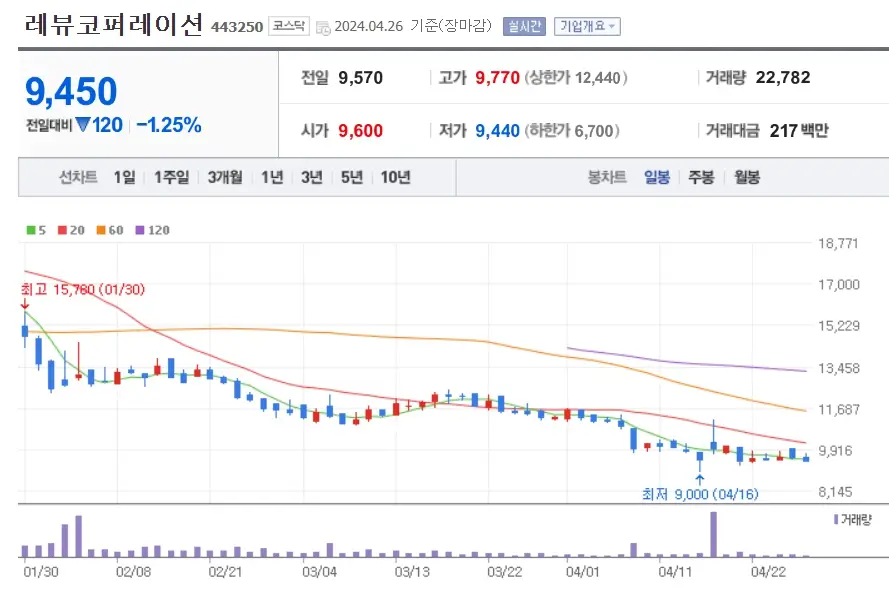Image resolution: width=889 pixels, height=593 pixels.
Task: Click the red 20-day moving average legend icon
Action: click(62, 230)
